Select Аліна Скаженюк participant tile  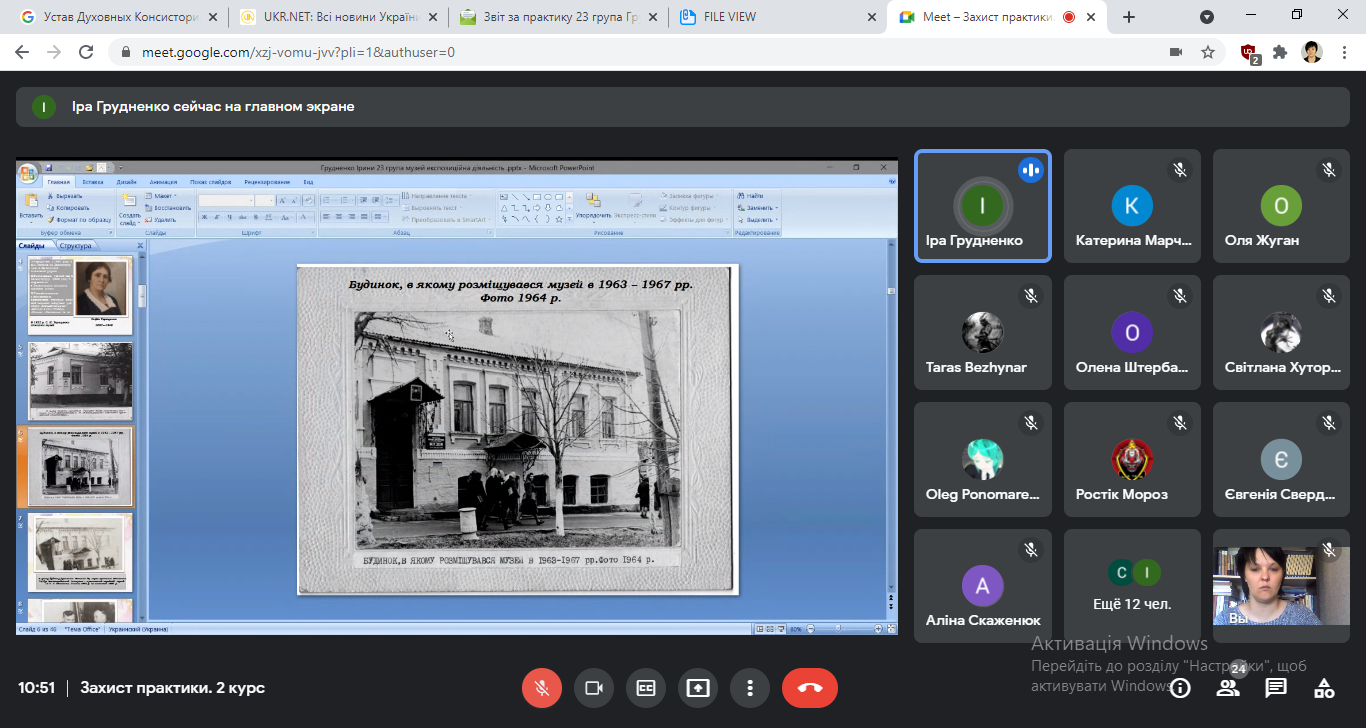click(x=983, y=586)
